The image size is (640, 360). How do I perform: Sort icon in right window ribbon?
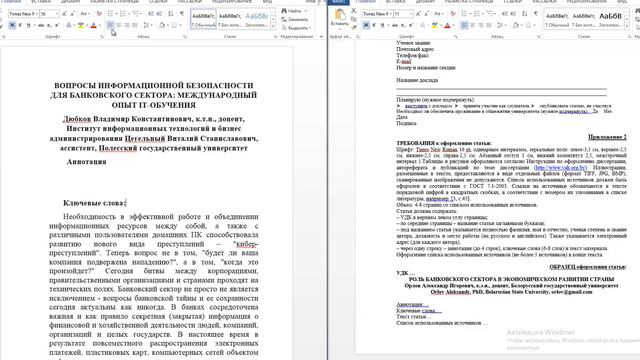pyautogui.click(x=525, y=14)
